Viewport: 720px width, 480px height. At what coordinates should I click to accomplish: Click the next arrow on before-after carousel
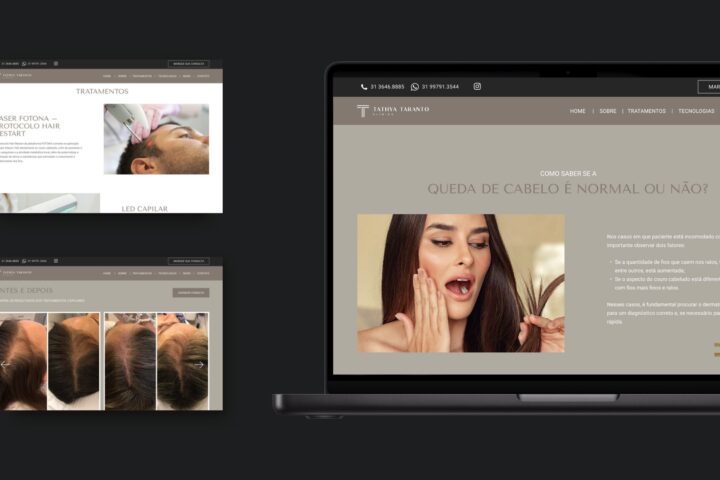[199, 364]
